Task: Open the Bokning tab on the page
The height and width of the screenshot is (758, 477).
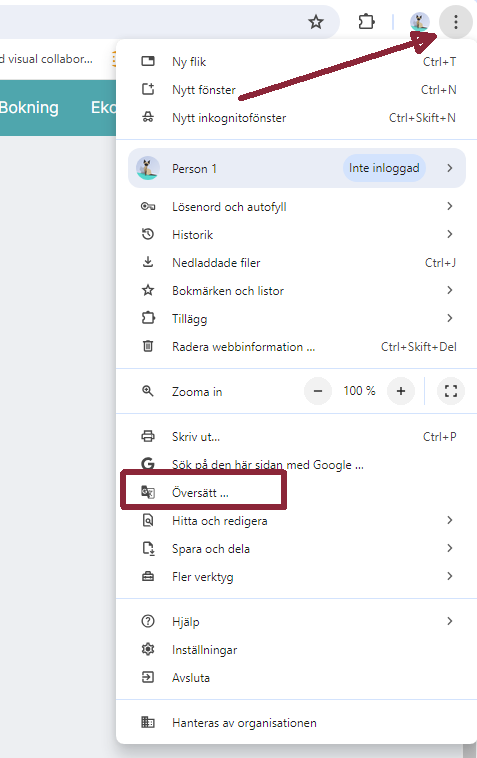Action: pyautogui.click(x=29, y=107)
